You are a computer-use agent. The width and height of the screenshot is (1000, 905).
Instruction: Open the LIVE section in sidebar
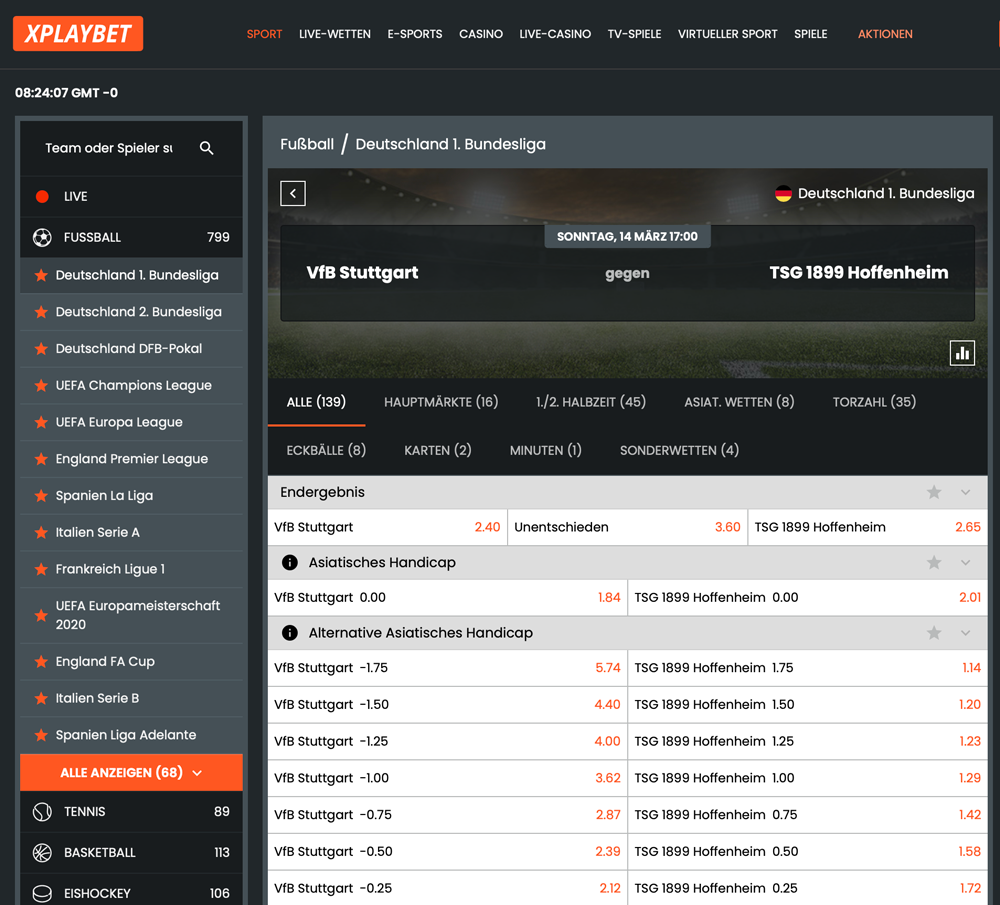pyautogui.click(x=131, y=196)
